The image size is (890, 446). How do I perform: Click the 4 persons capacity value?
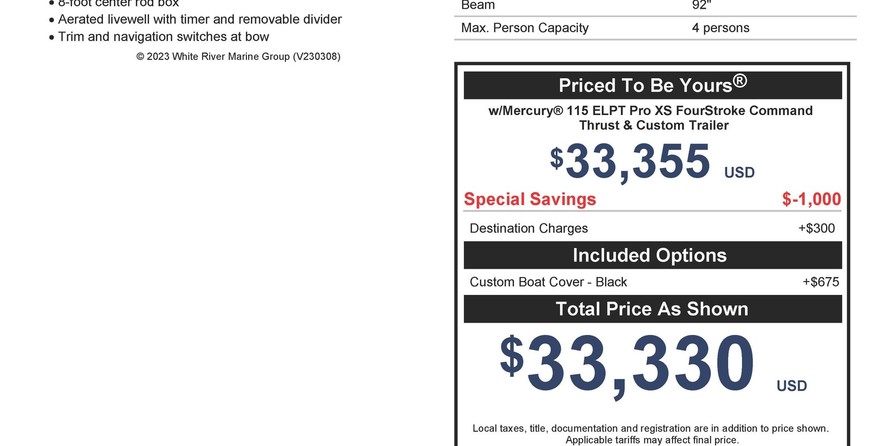(720, 28)
